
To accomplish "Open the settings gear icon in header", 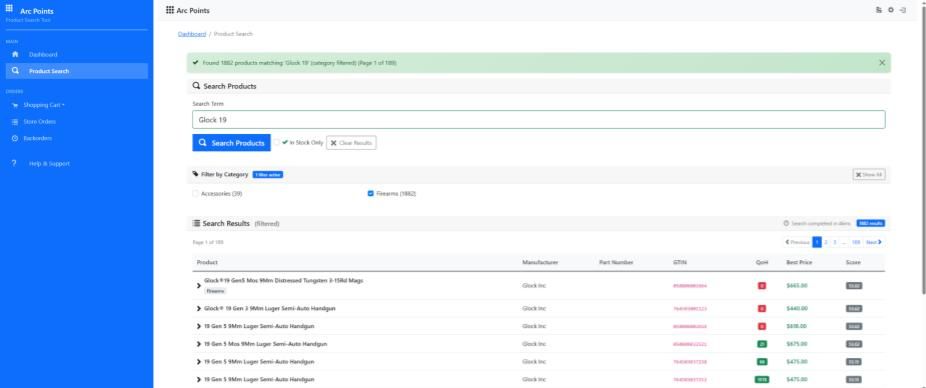I will point(891,10).
